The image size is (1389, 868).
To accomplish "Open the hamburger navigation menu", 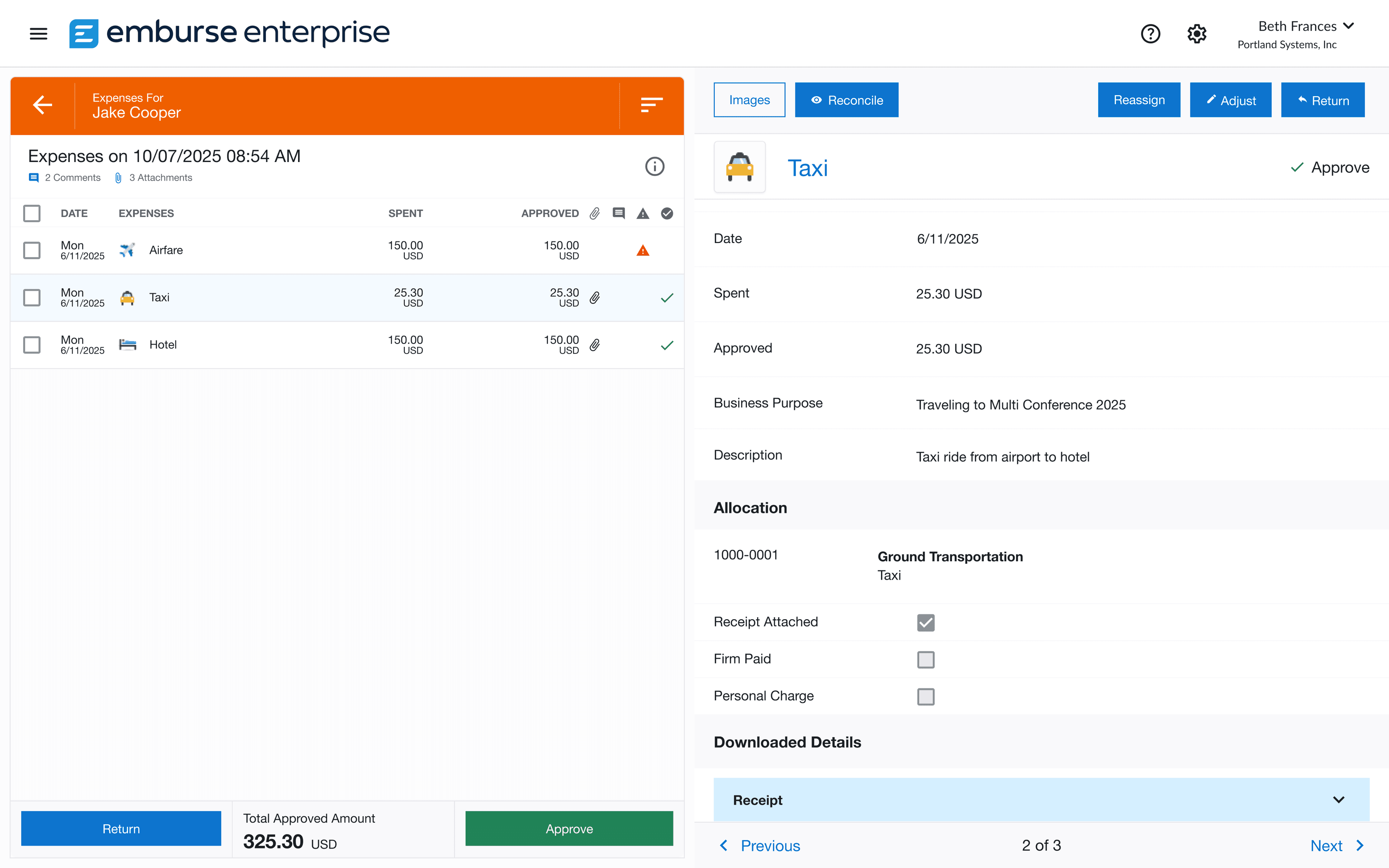I will (x=38, y=34).
